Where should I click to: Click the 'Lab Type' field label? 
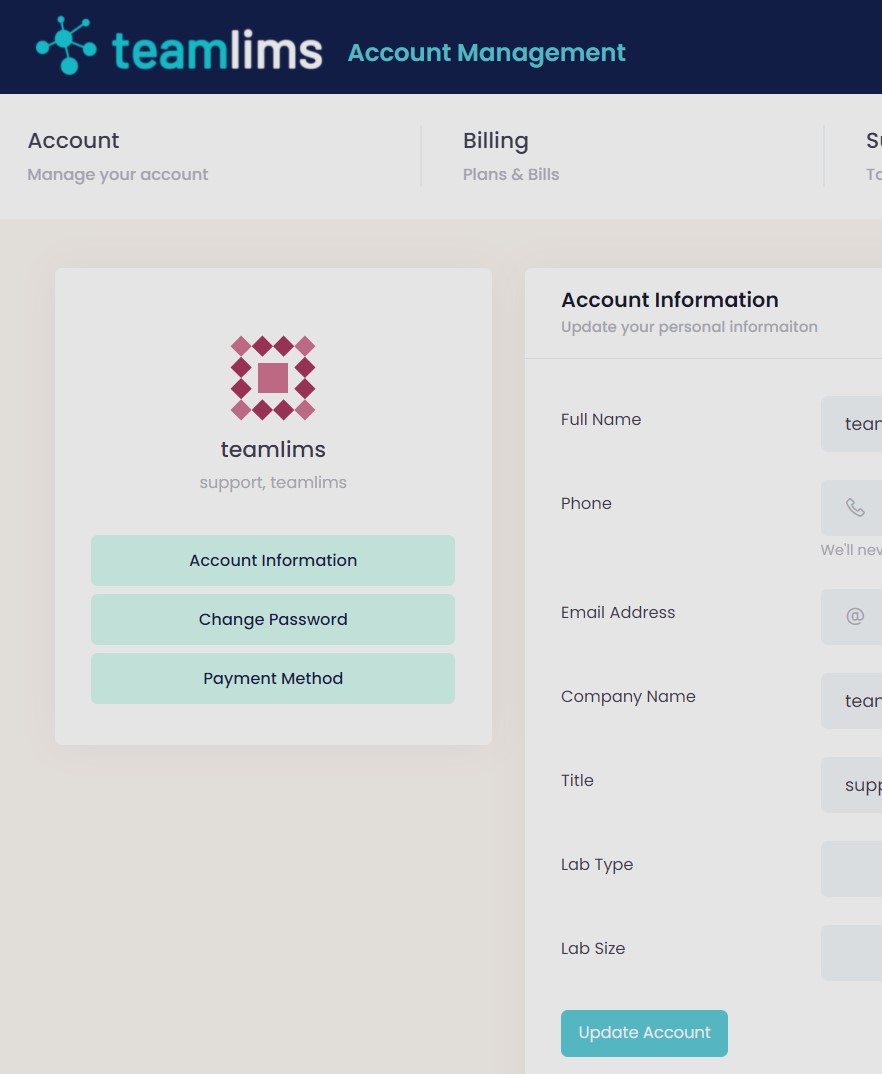click(x=596, y=865)
